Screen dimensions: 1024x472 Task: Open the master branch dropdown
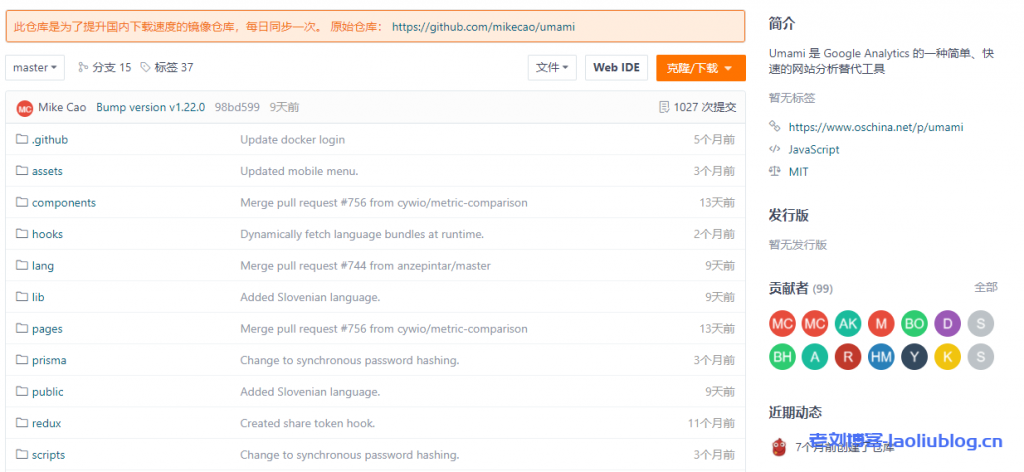pos(35,68)
